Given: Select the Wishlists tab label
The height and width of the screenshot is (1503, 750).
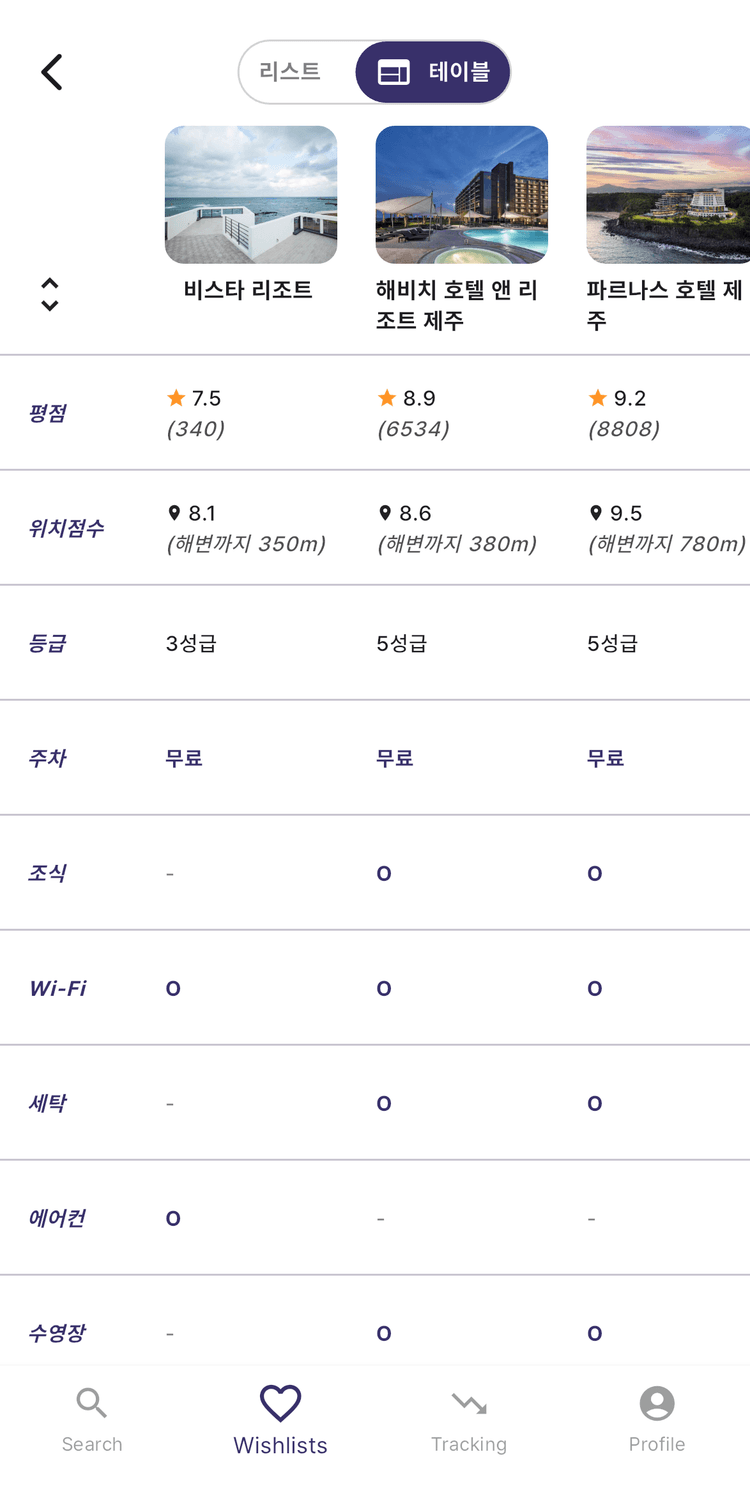Looking at the screenshot, I should pyautogui.click(x=280, y=1444).
